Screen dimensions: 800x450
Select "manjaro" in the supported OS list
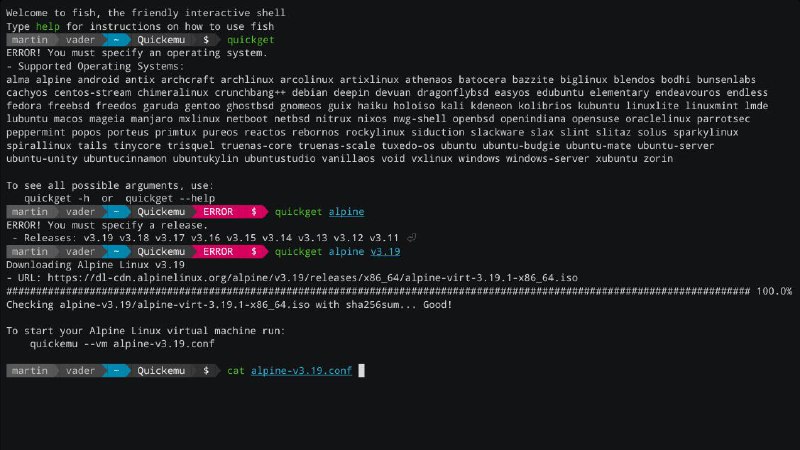pos(152,119)
